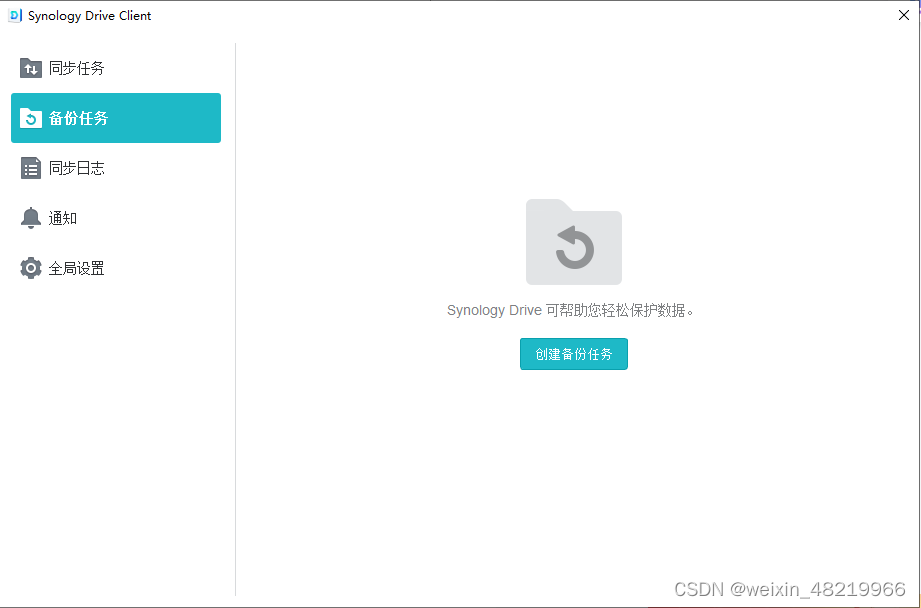
Task: Click the backup task folder icon in sidebar
Action: (31, 118)
